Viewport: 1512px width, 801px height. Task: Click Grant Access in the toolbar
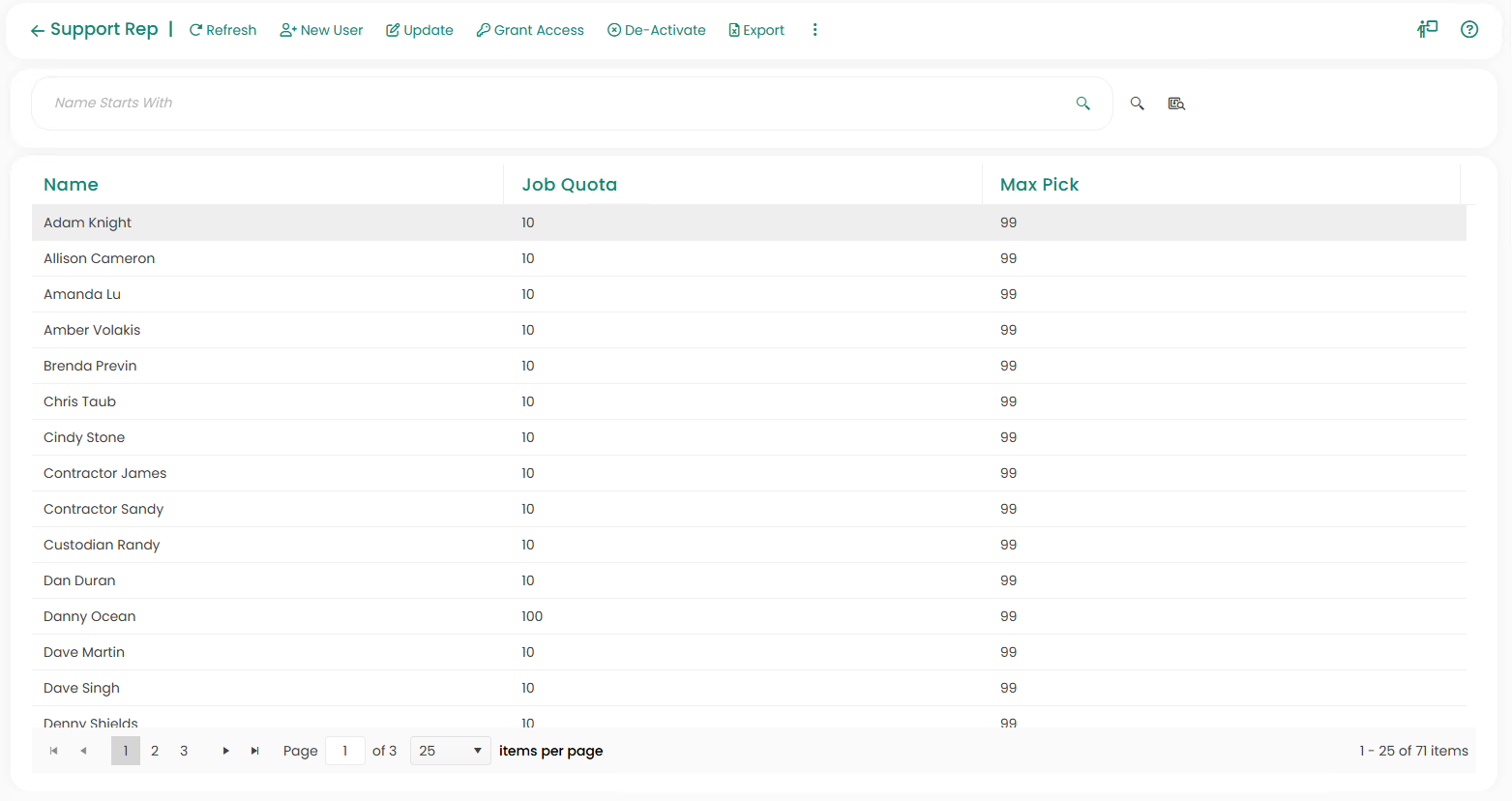pyautogui.click(x=530, y=30)
